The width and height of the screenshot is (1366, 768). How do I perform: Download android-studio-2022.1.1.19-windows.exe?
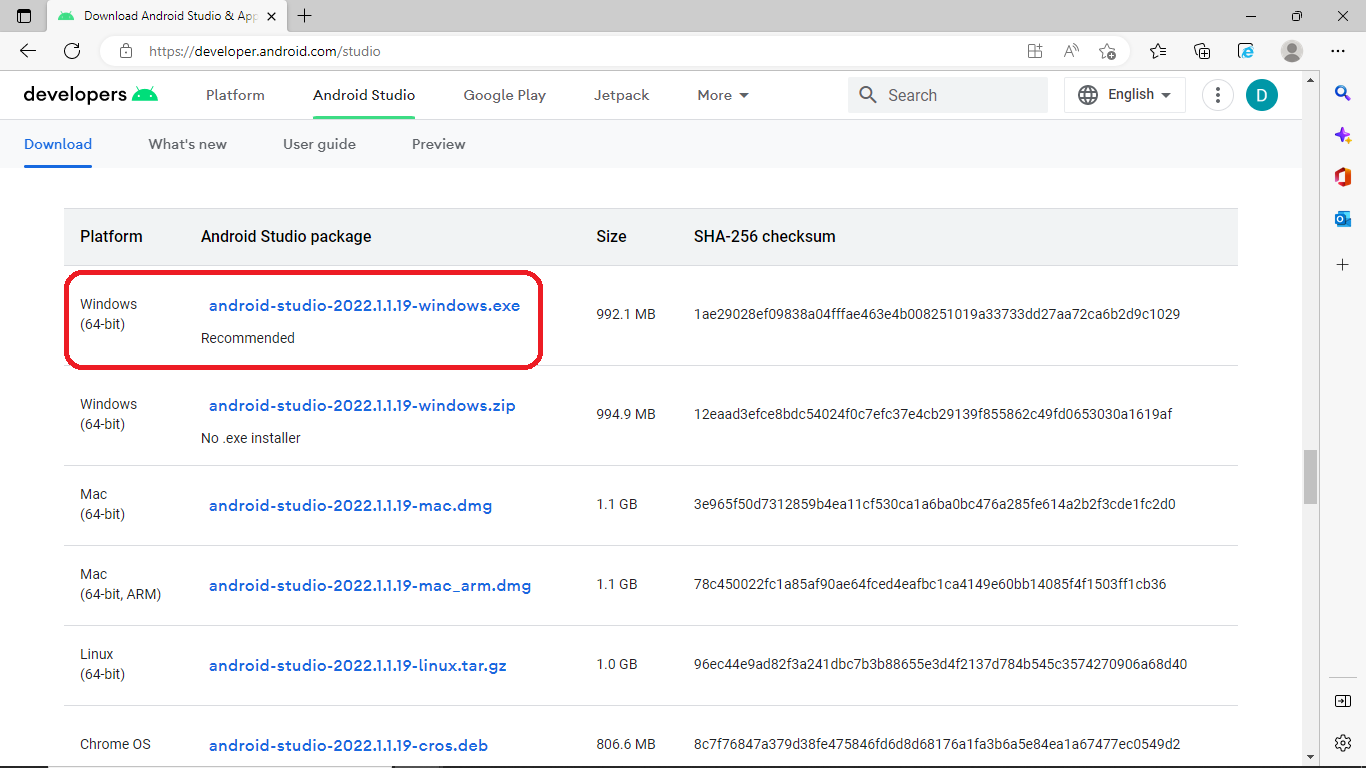[x=364, y=306]
